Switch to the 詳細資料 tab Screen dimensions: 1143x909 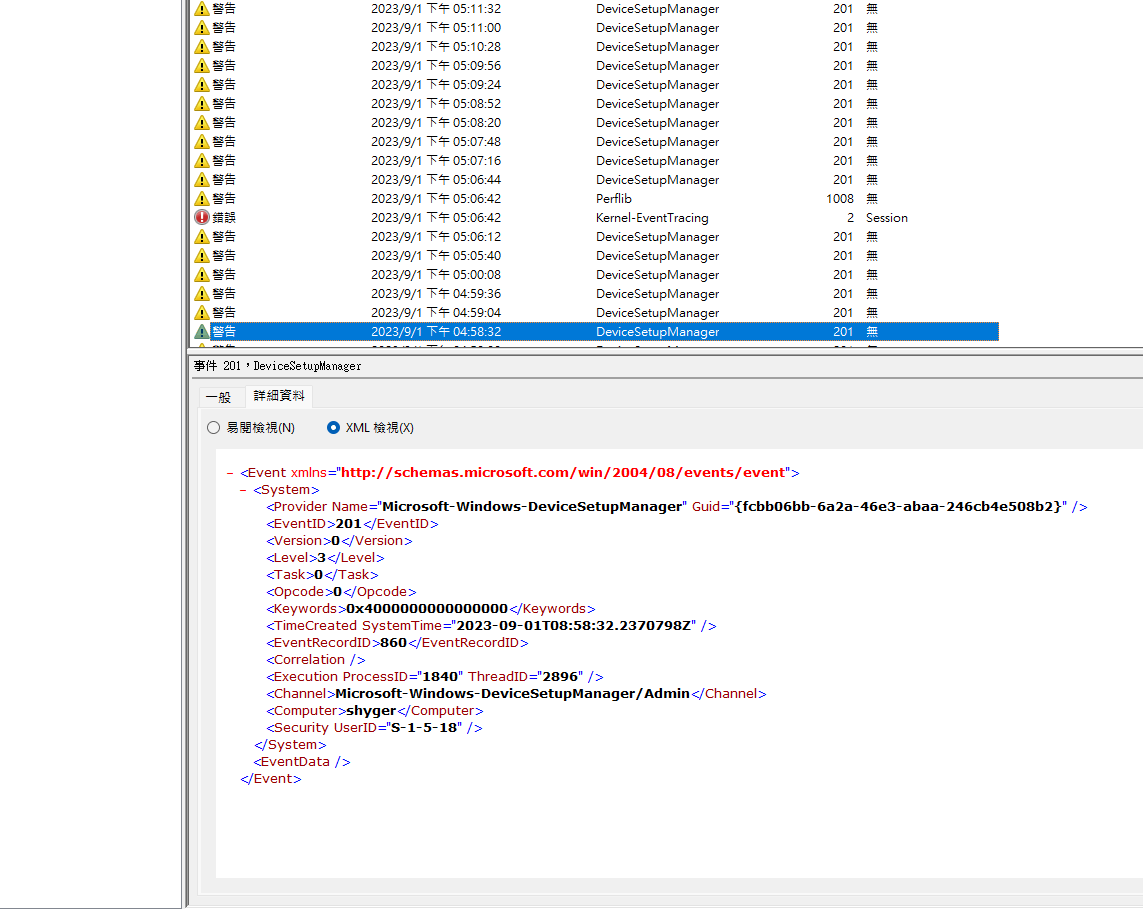pos(278,396)
